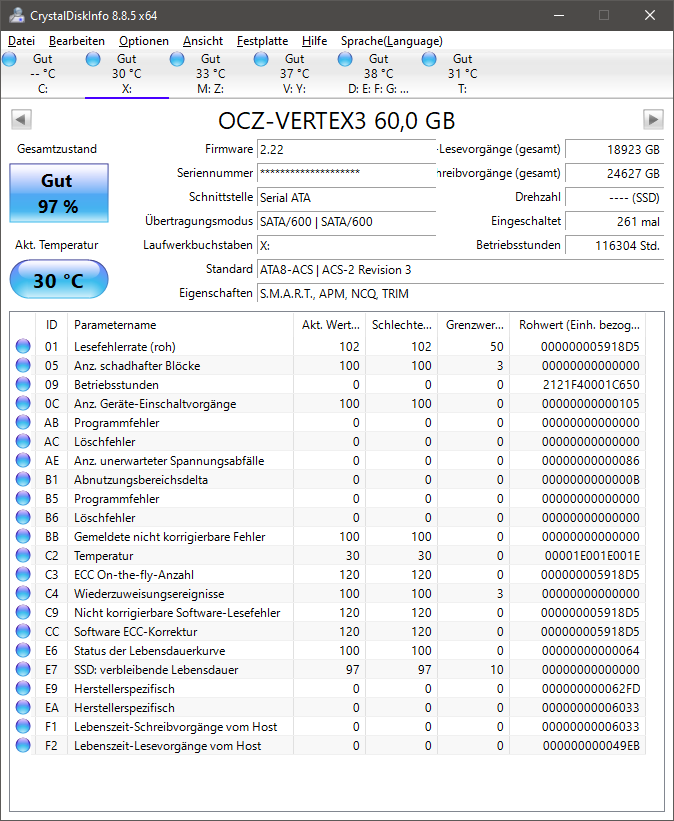Click the 18923 GB total reads value

pyautogui.click(x=614, y=149)
